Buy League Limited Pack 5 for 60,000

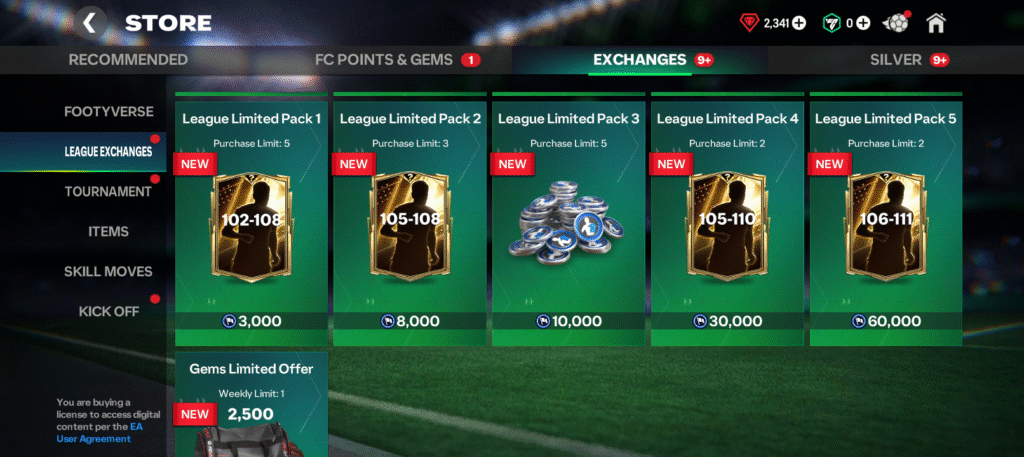(x=886, y=321)
